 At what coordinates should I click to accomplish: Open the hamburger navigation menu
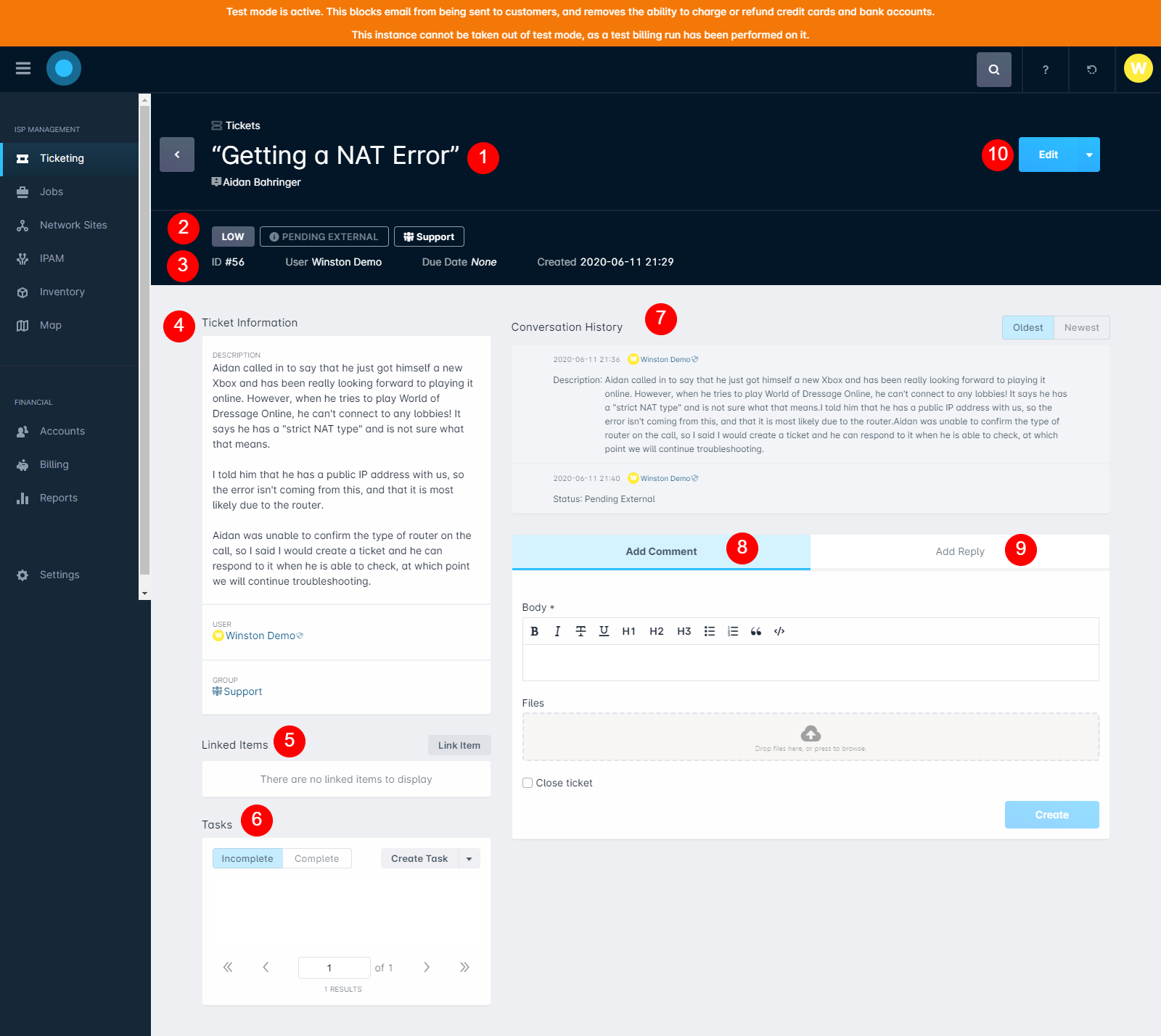23,68
